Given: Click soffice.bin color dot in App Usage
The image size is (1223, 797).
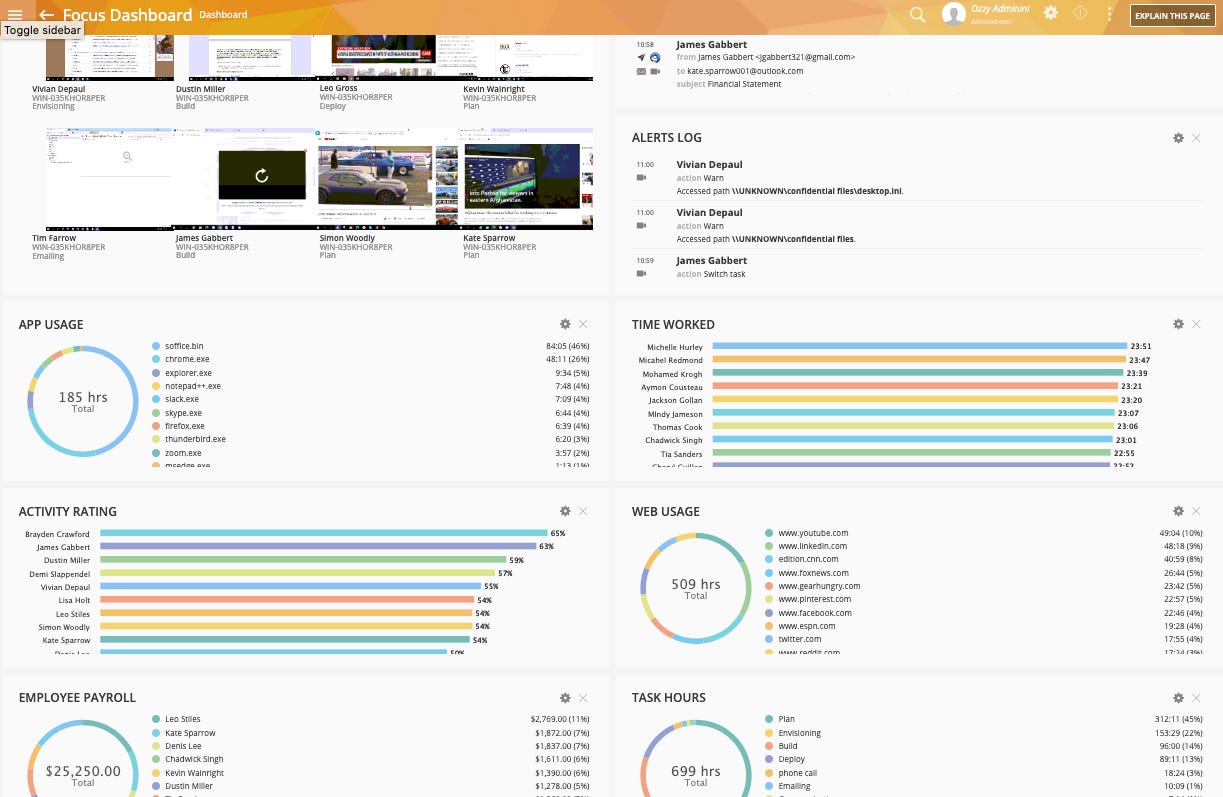Looking at the screenshot, I should [x=156, y=346].
